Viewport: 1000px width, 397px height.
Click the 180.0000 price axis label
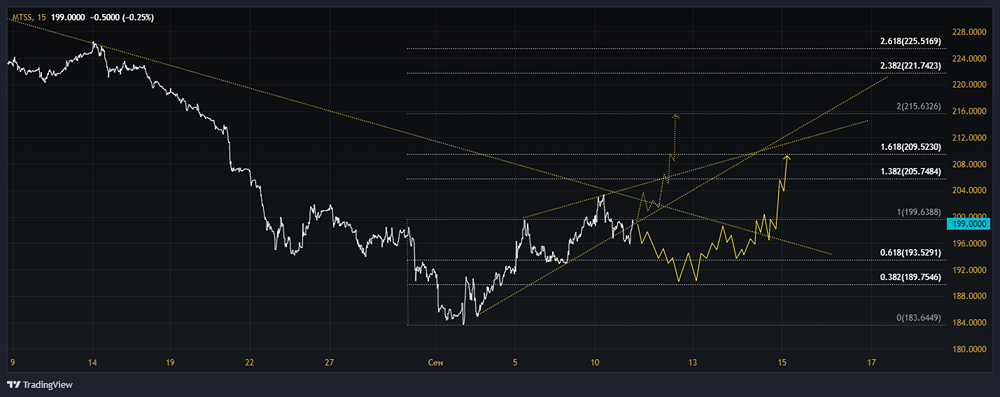[x=969, y=349]
